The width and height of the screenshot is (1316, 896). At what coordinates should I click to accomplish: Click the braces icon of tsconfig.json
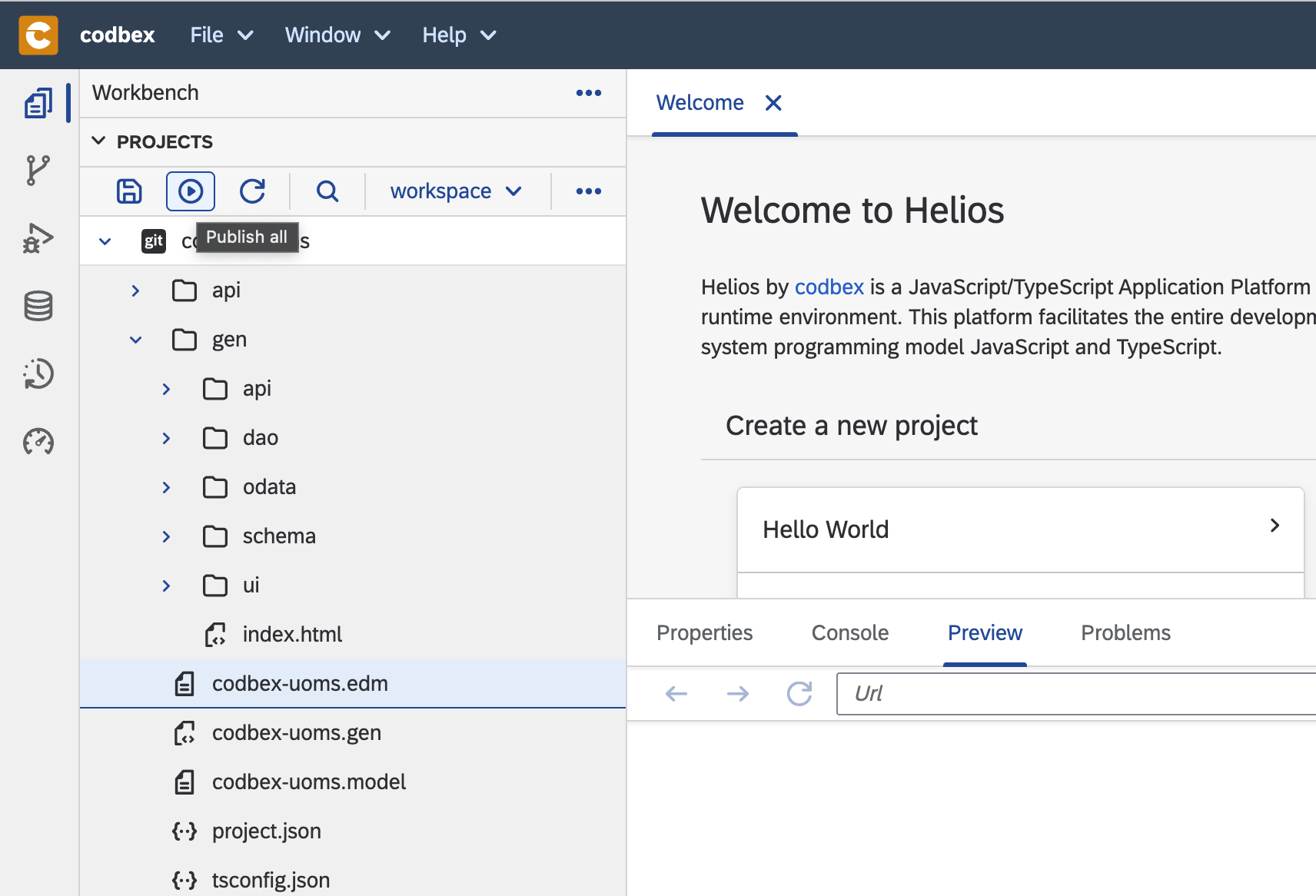(184, 881)
